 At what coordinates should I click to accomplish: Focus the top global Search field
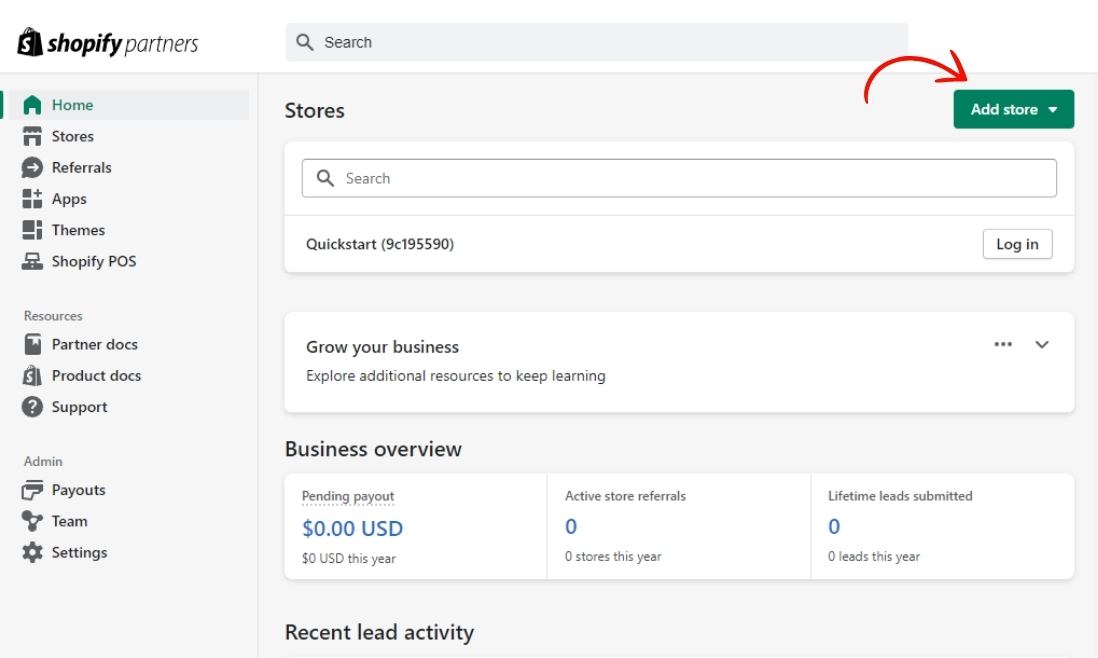(x=597, y=42)
